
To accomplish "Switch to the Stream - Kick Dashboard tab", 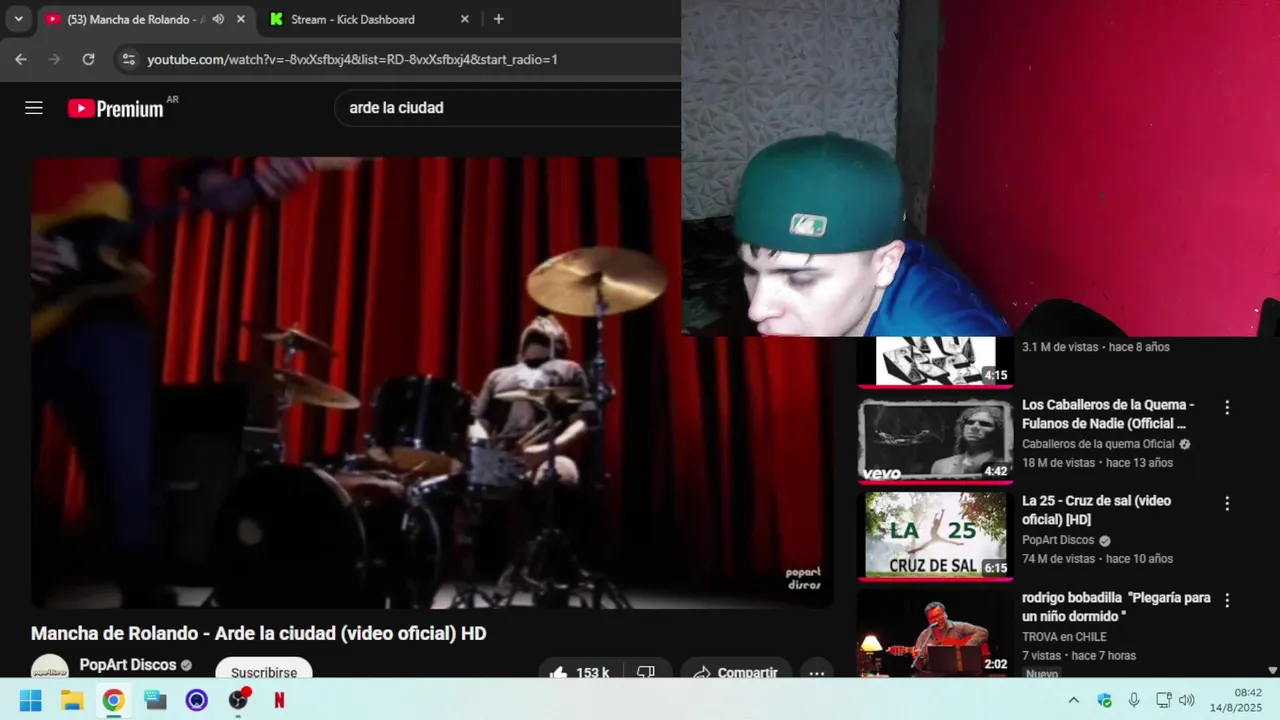I will tap(352, 19).
